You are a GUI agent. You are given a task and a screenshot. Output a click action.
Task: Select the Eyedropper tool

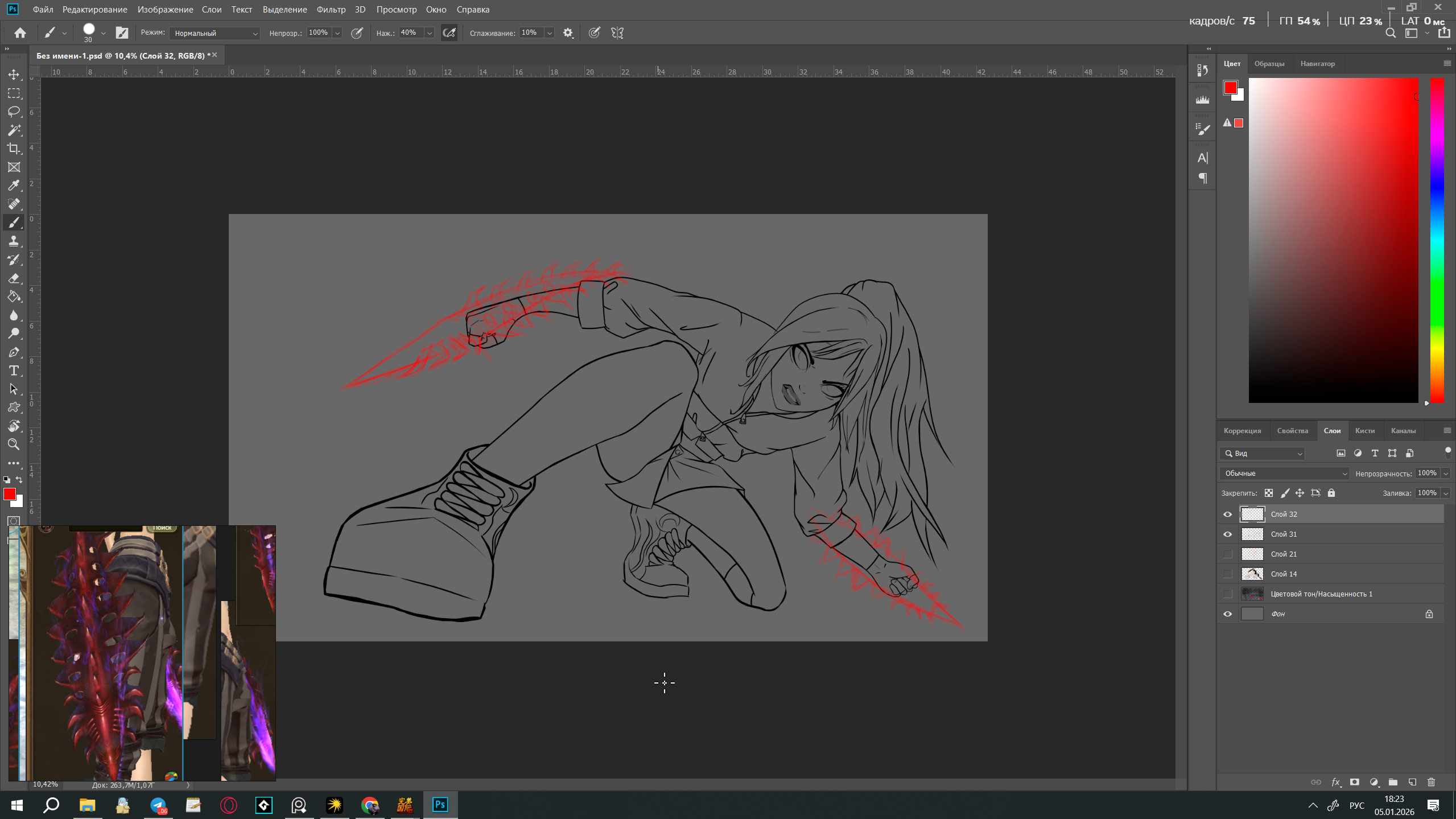coord(14,186)
